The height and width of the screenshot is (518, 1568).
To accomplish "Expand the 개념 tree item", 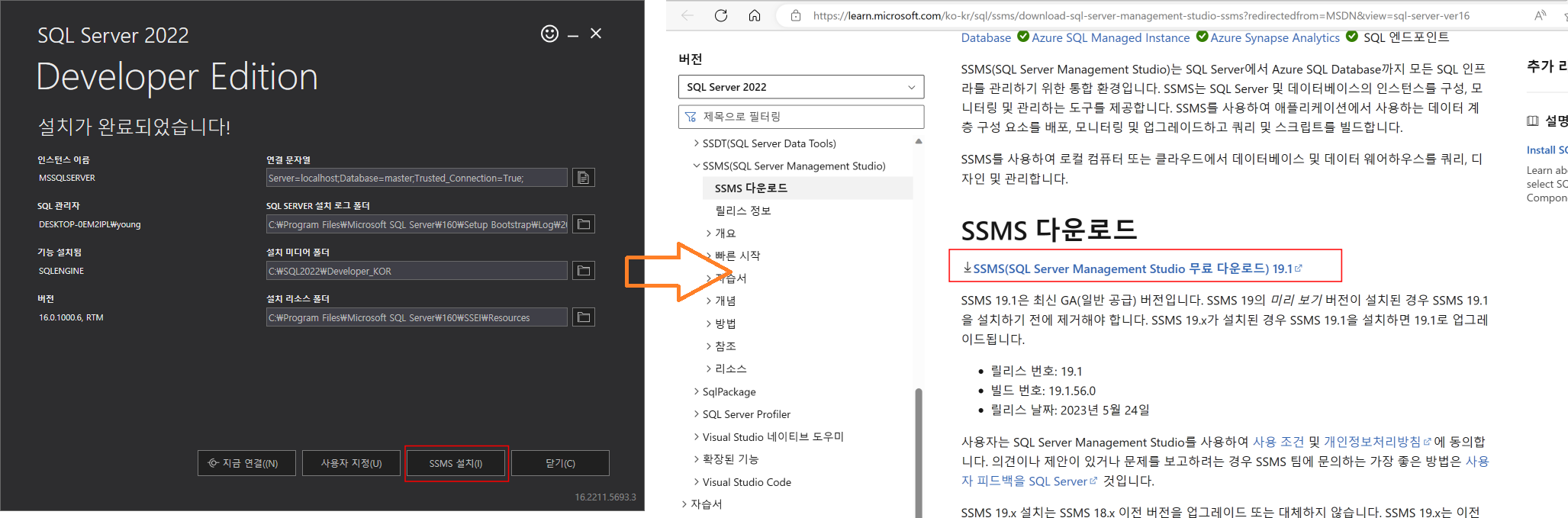I will coord(709,301).
